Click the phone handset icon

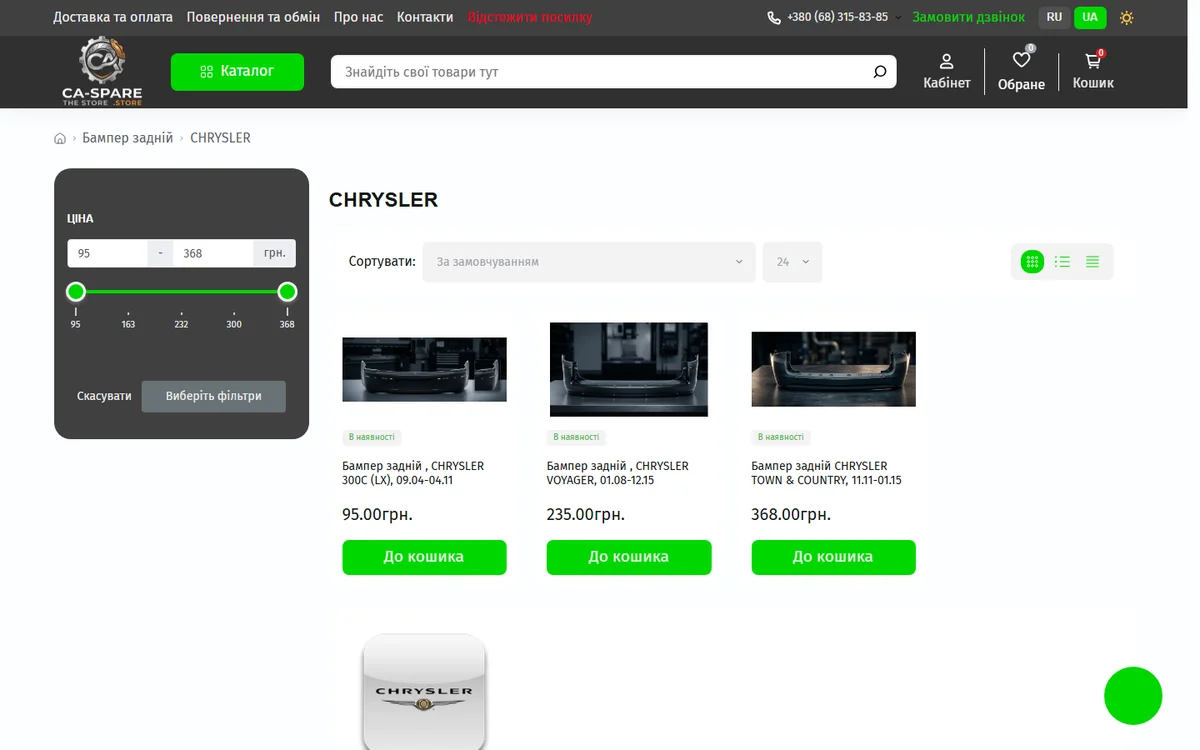[774, 18]
